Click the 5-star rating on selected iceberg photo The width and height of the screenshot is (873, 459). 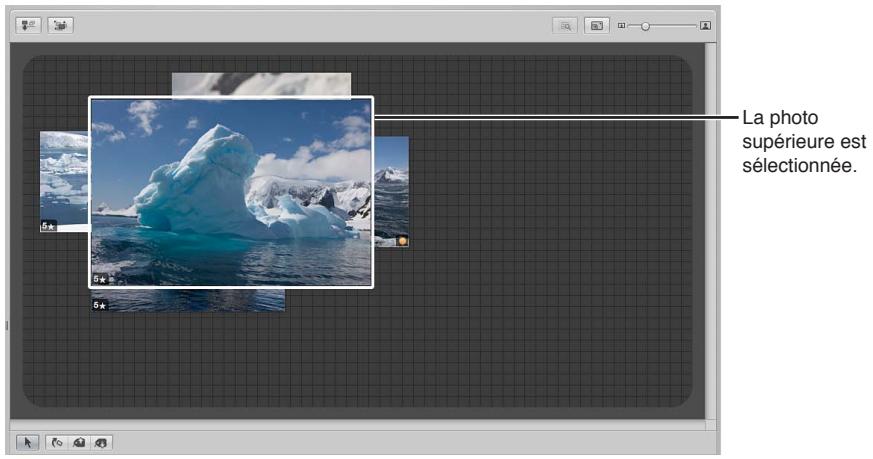click(x=100, y=279)
